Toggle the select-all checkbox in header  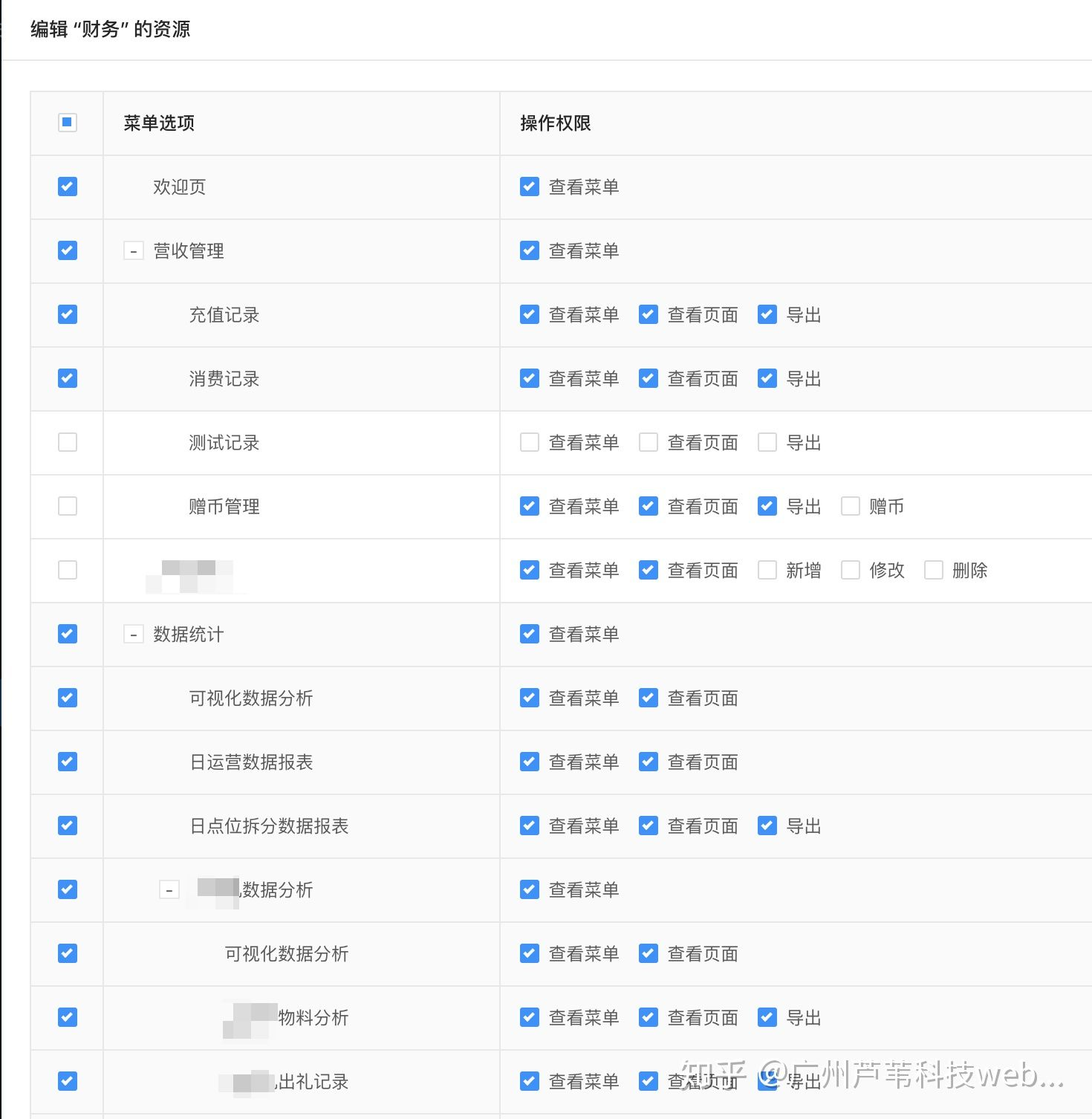pos(67,123)
